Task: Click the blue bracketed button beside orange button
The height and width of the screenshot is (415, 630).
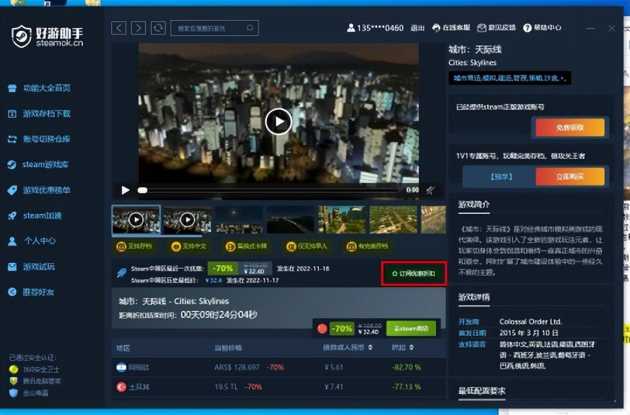Action: click(x=499, y=177)
